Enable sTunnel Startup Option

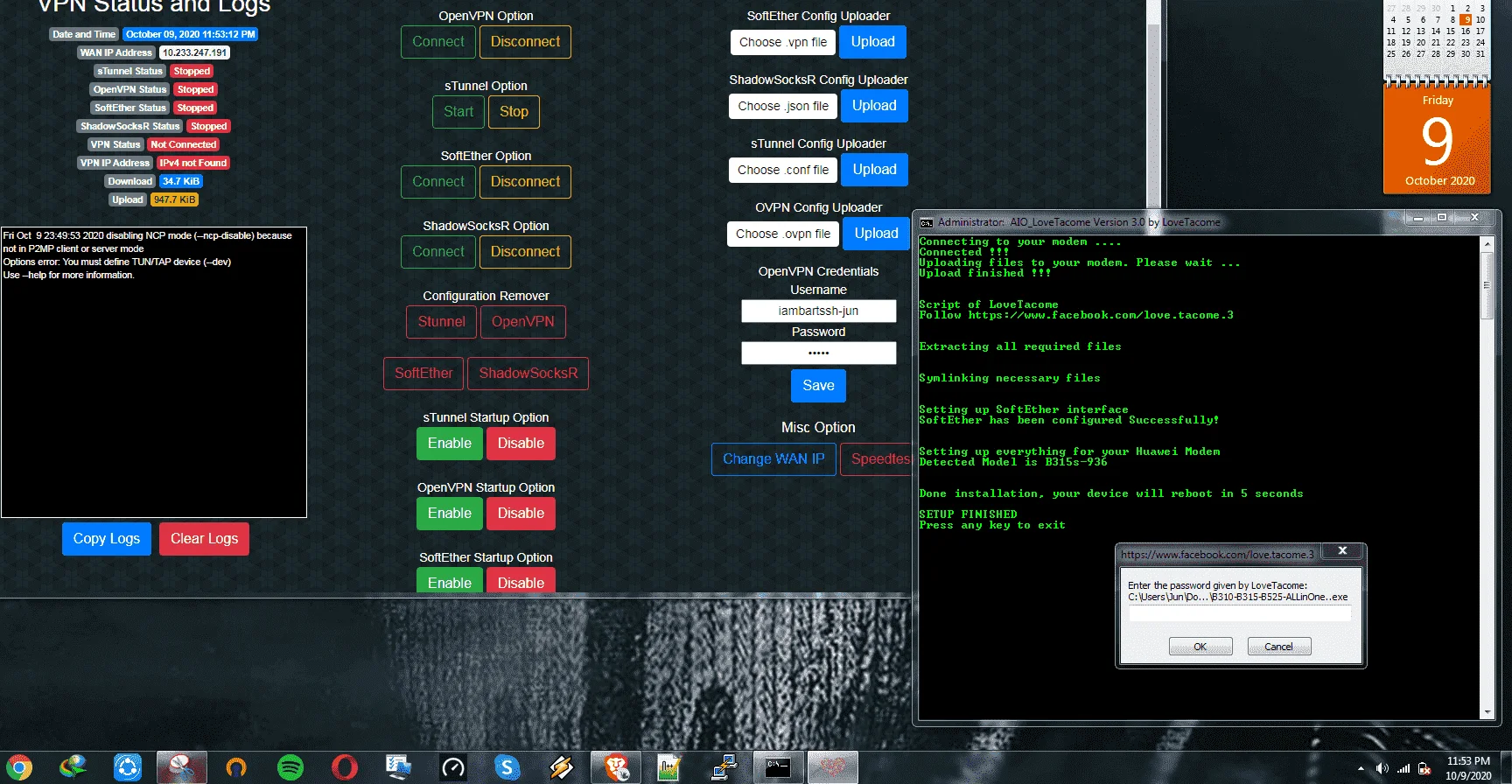coord(450,444)
